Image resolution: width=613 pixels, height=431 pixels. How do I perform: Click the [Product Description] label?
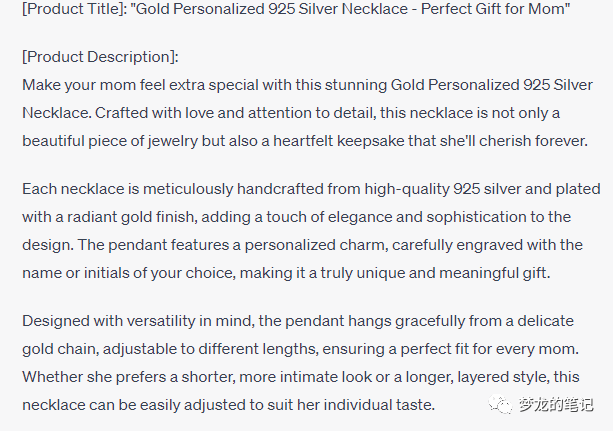pyautogui.click(x=99, y=57)
